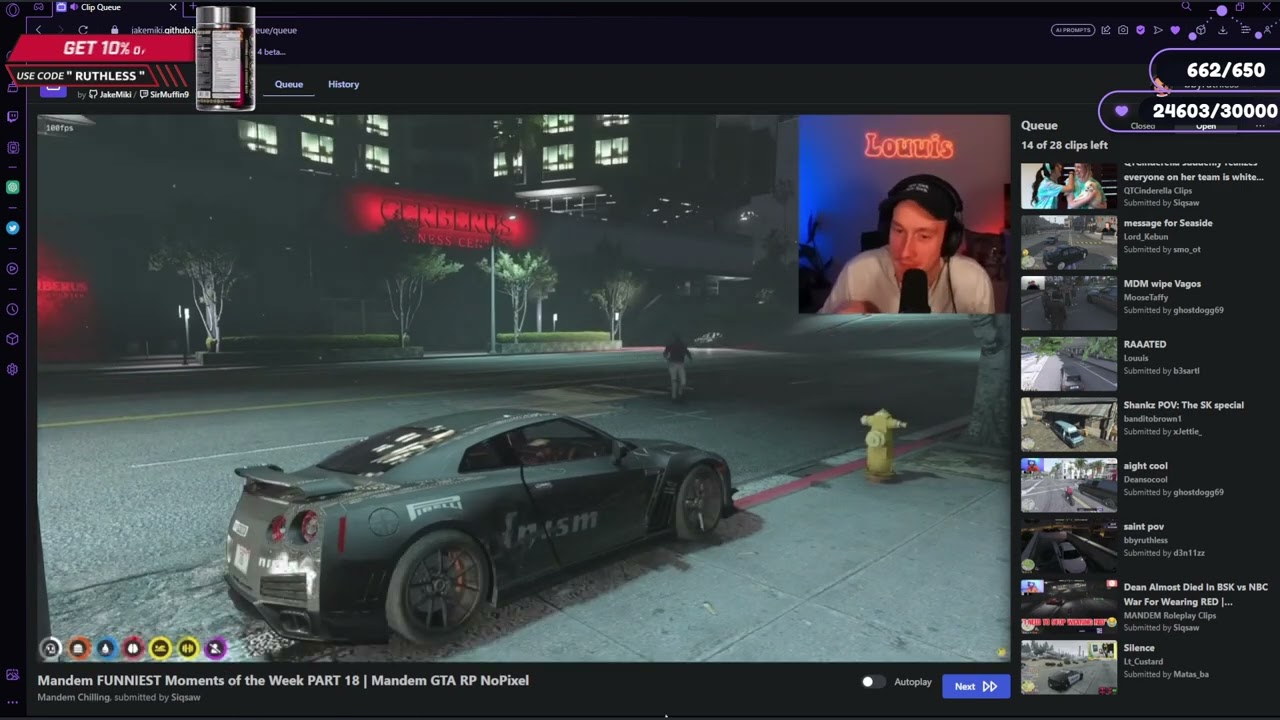1280x720 pixels.
Task: Open 'Shankz POV' clip thumbnail
Action: pyautogui.click(x=1069, y=425)
